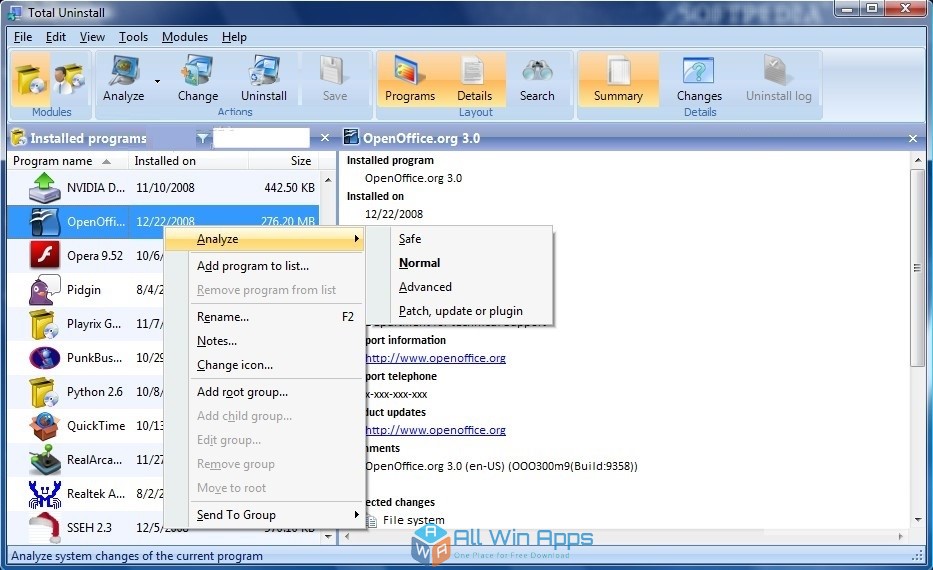
Task: Click Rename... in context menu
Action: click(264, 317)
